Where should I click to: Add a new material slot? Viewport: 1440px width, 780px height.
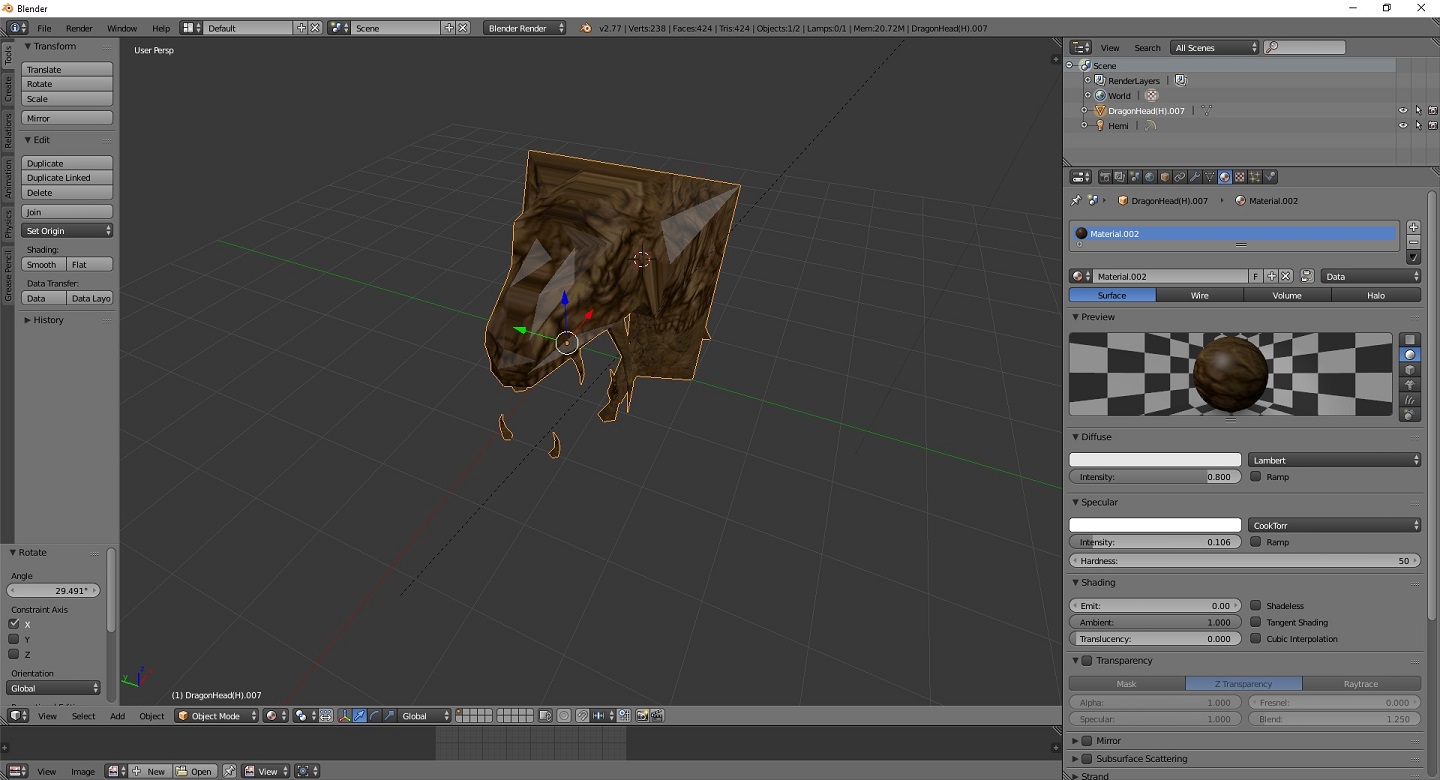(1413, 227)
